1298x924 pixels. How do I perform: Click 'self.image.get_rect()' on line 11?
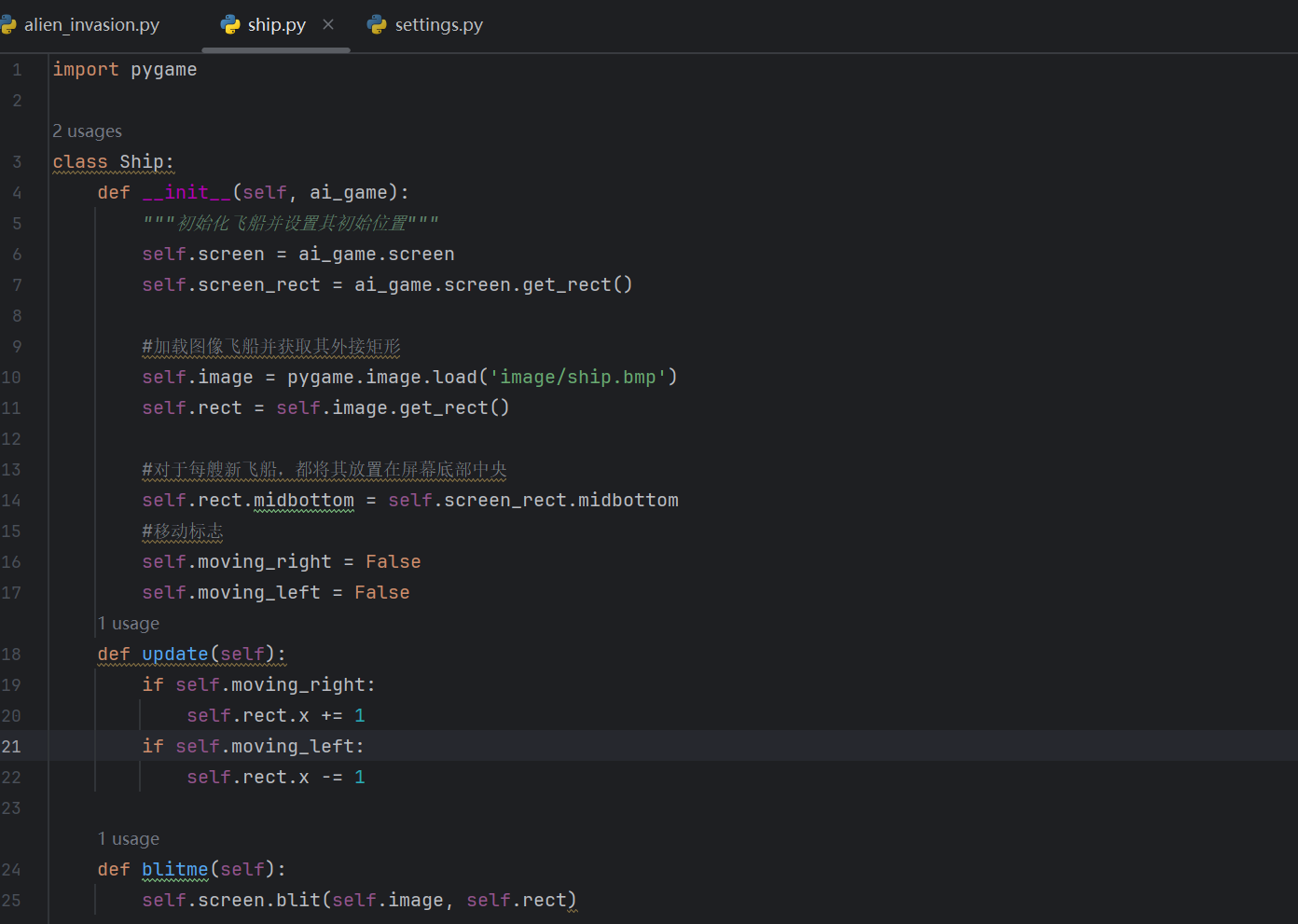393,408
